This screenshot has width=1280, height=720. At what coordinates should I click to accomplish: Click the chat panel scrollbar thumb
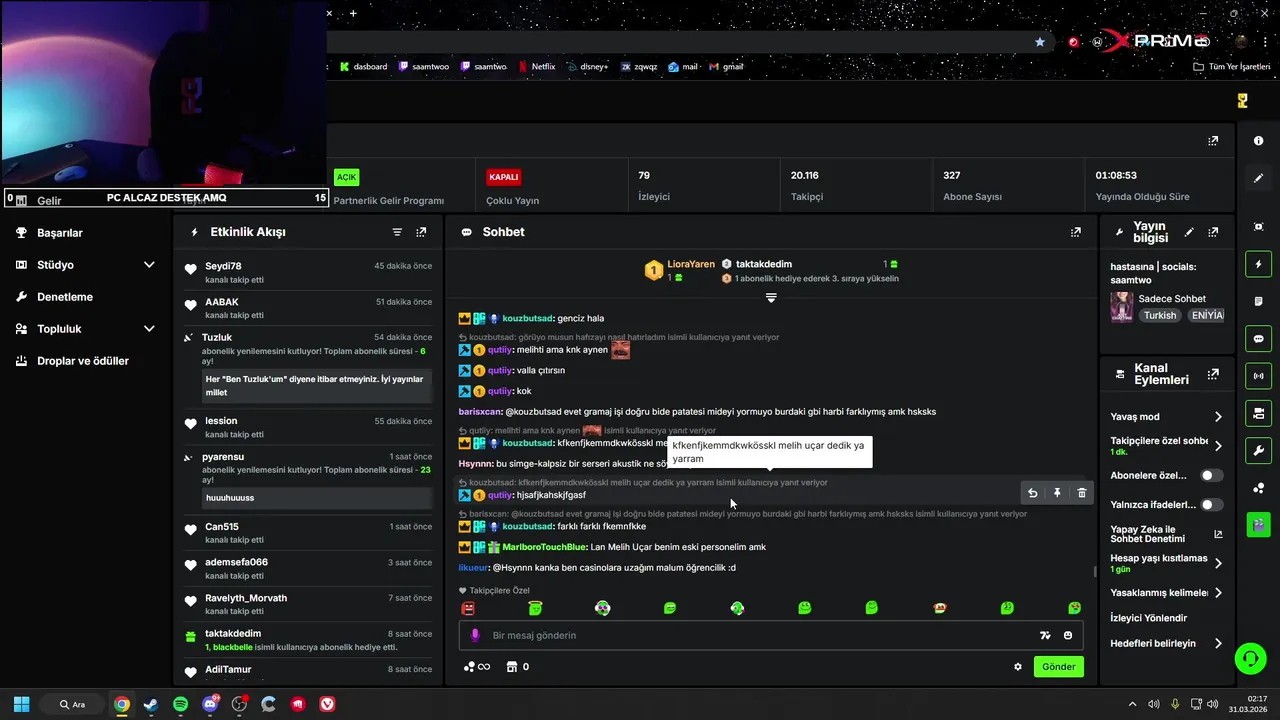point(1095,572)
